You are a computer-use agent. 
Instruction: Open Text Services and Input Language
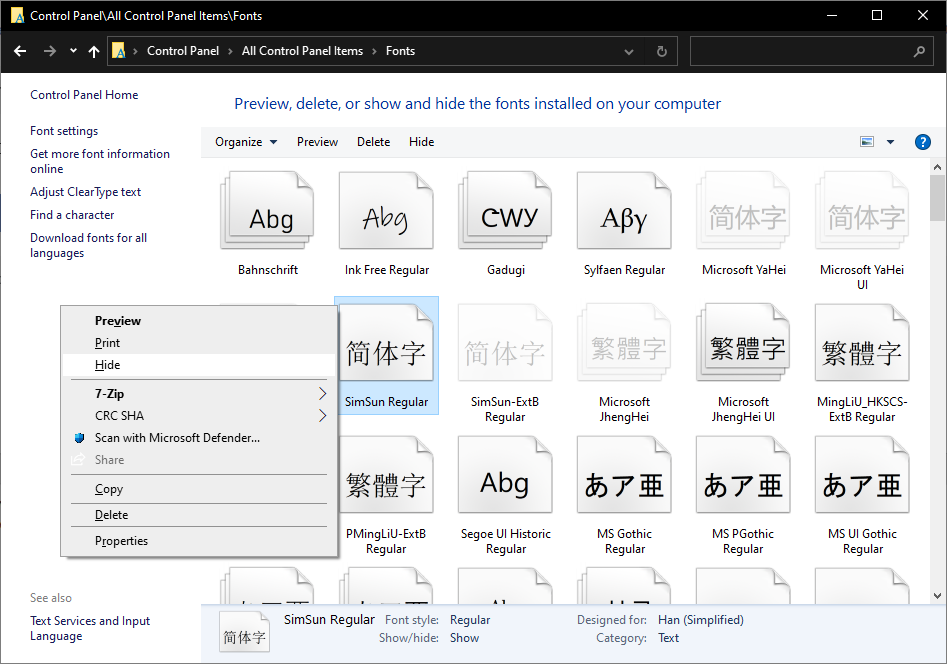pyautogui.click(x=90, y=628)
